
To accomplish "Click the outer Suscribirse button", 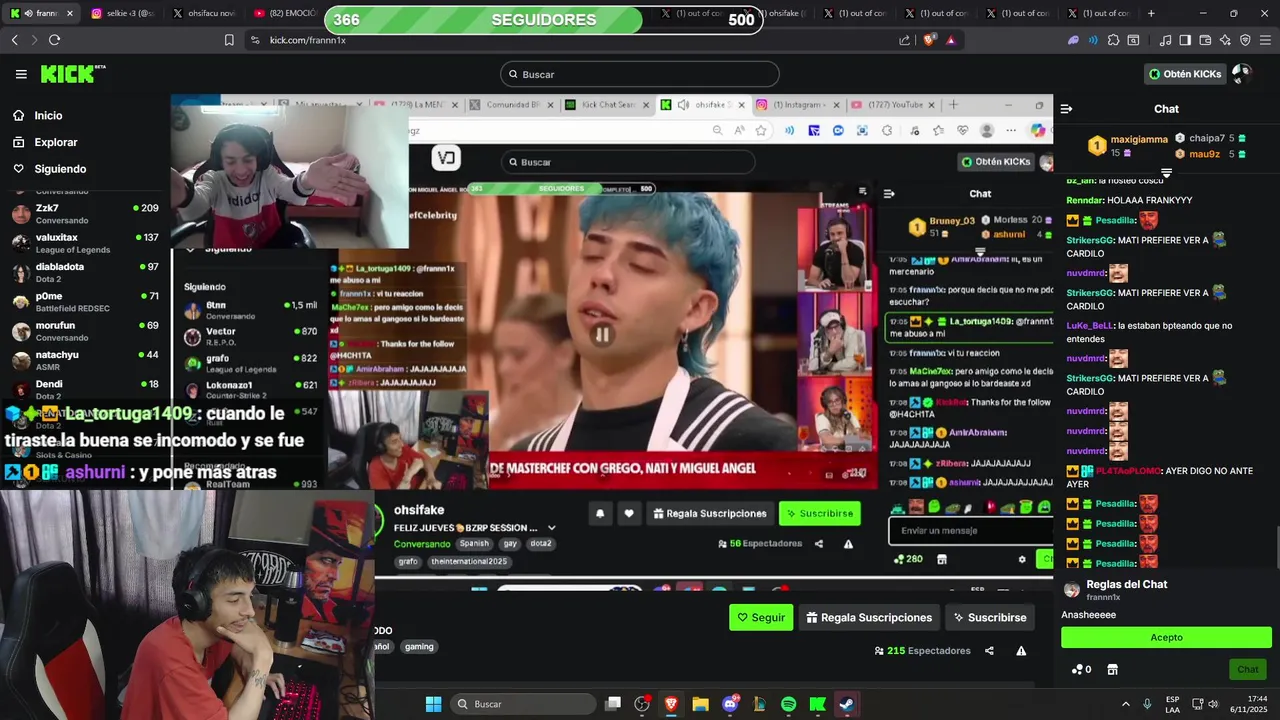I will (989, 617).
